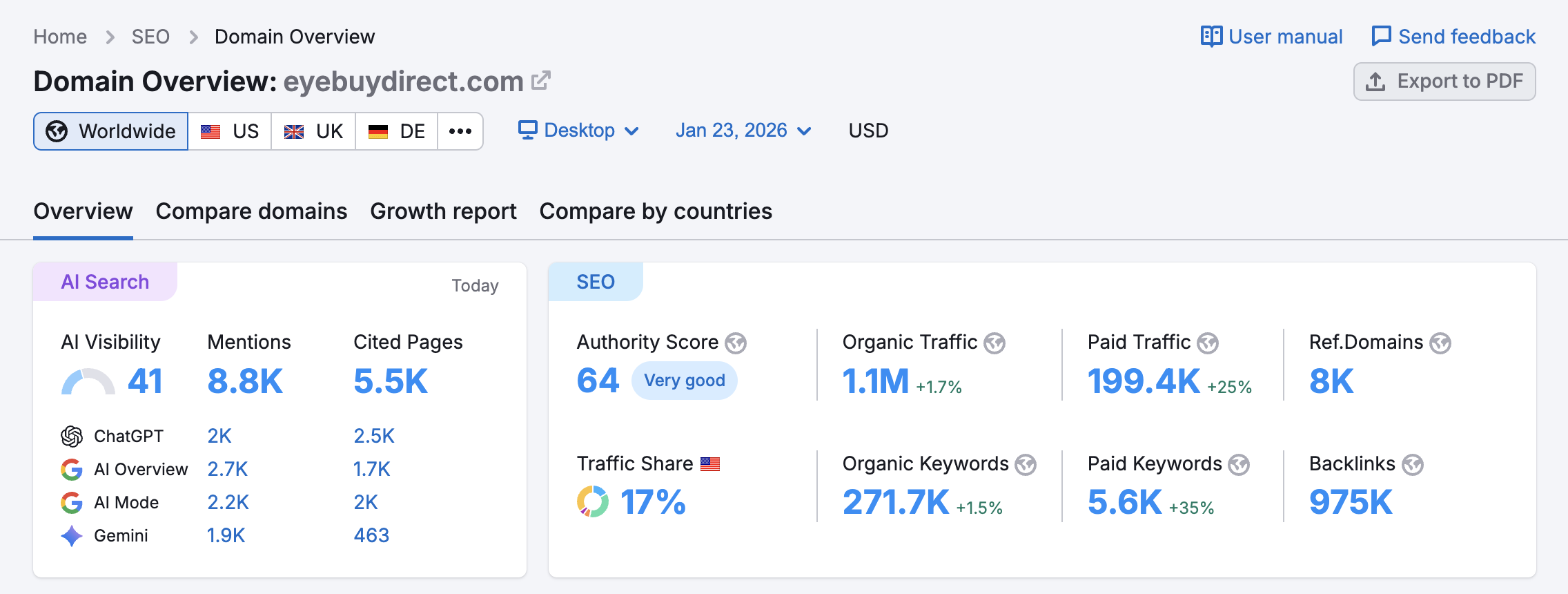Click the globe icon next to Organic Keywords

[1026, 464]
